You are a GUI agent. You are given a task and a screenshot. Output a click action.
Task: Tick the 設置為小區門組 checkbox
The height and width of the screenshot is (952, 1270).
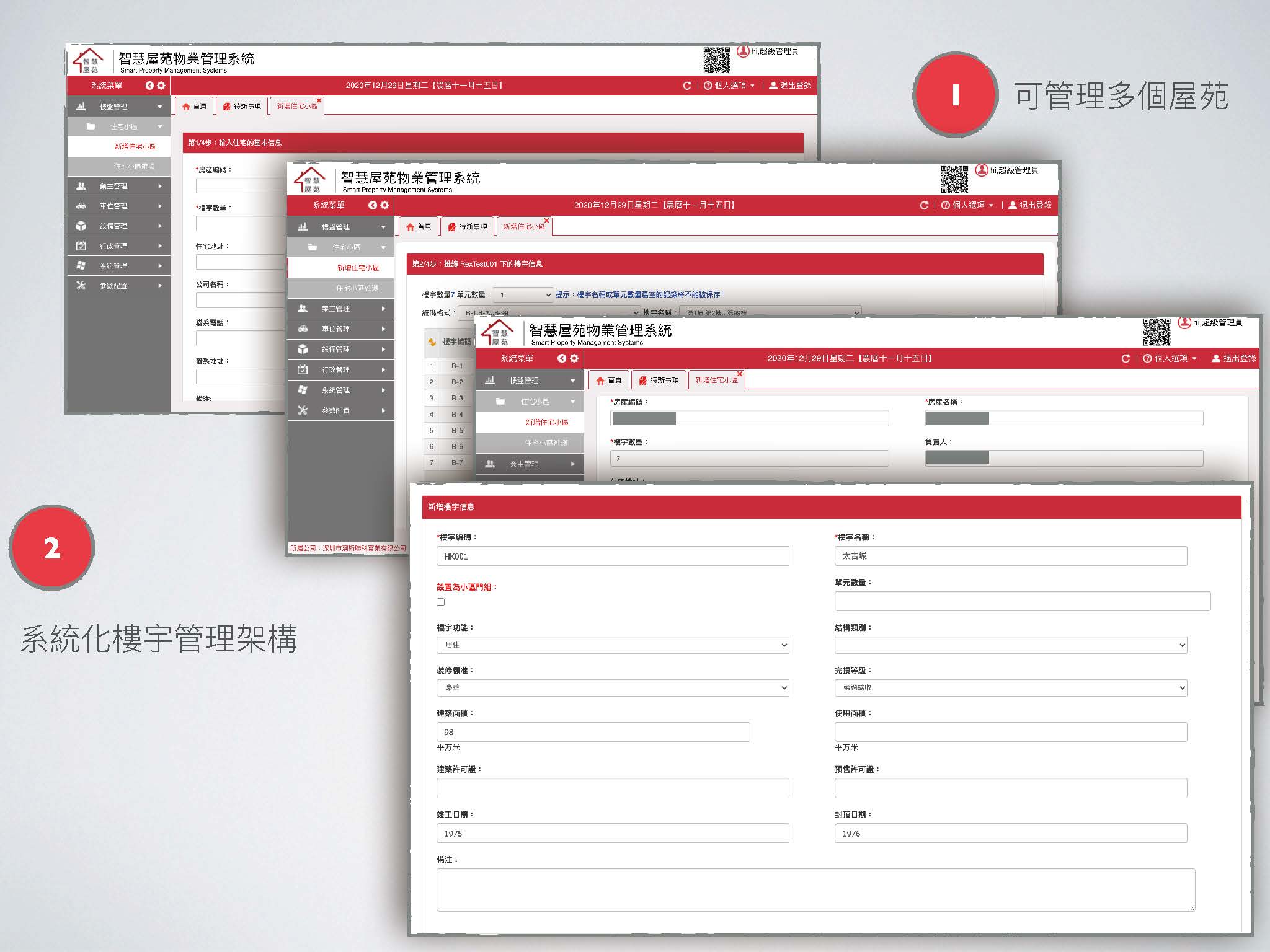pyautogui.click(x=441, y=602)
